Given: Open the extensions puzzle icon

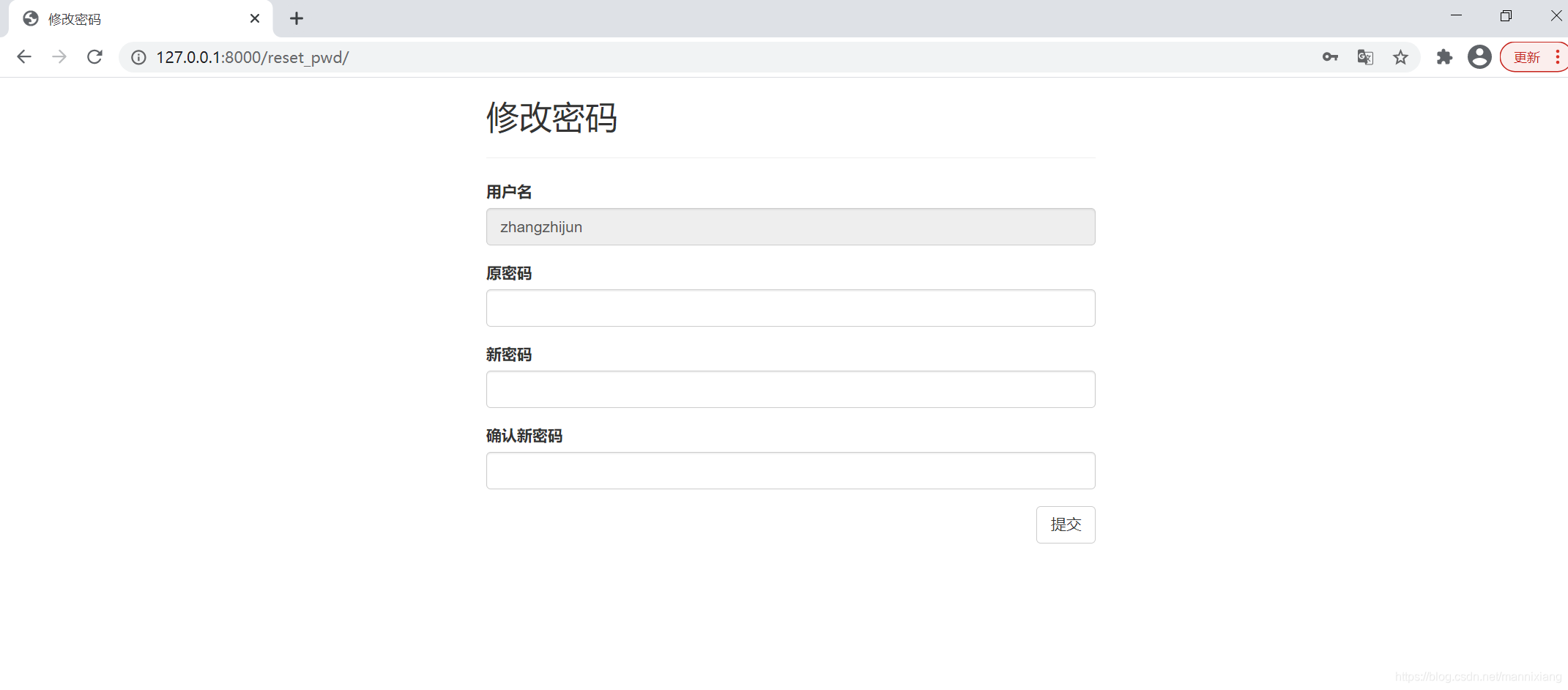Looking at the screenshot, I should pos(1444,57).
